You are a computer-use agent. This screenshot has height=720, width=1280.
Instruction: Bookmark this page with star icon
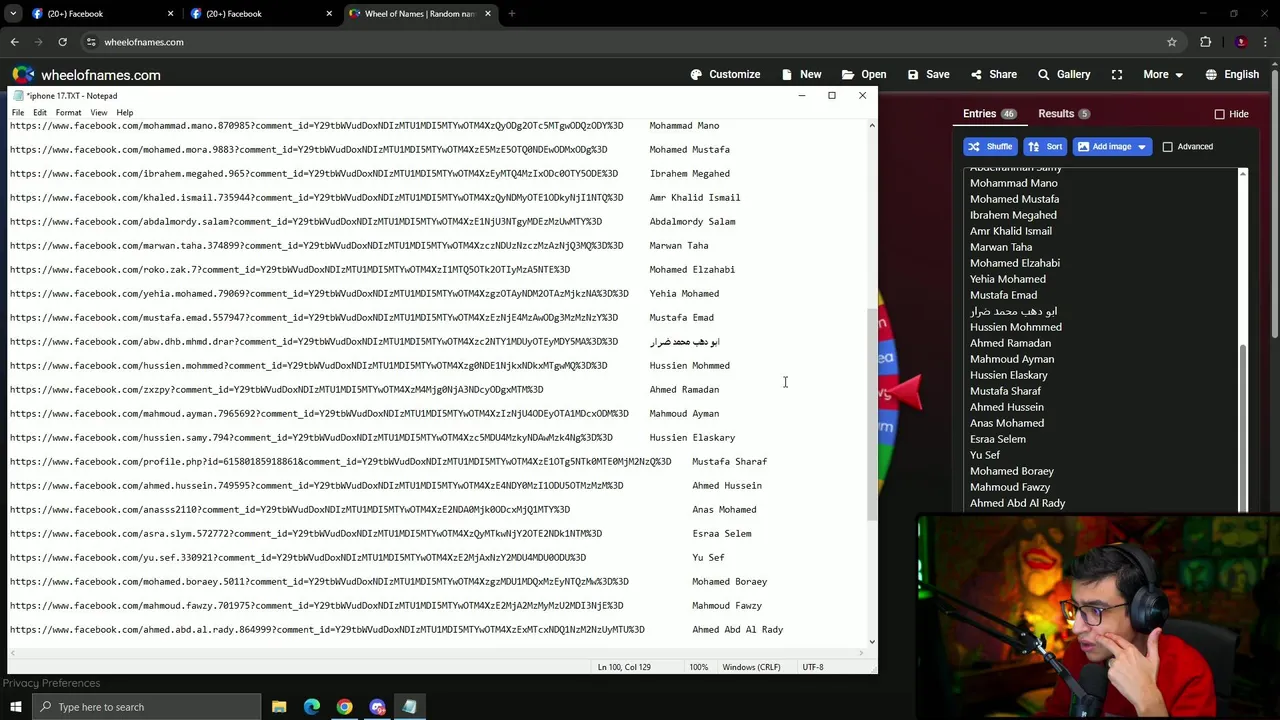(1172, 42)
